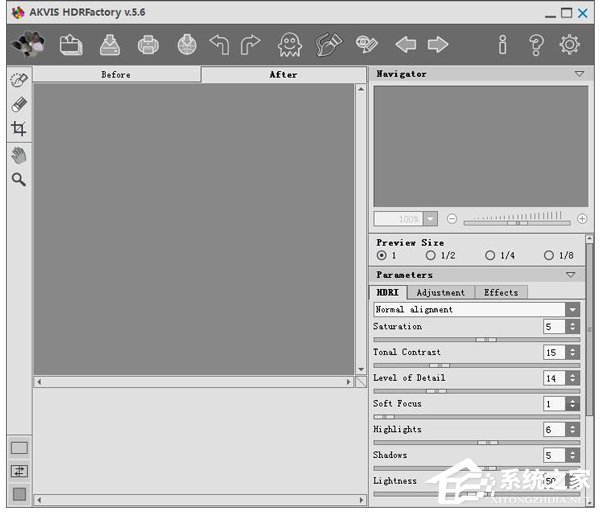Viewport: 600px width, 513px height.
Task: Select preview size 1/8 radio button
Action: point(549,256)
